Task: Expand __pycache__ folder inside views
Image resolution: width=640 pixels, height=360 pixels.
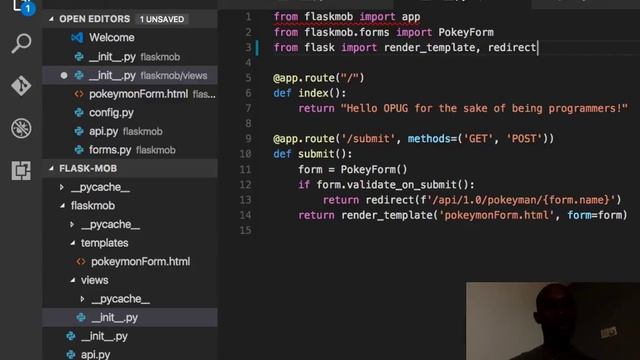Action: 82,299
